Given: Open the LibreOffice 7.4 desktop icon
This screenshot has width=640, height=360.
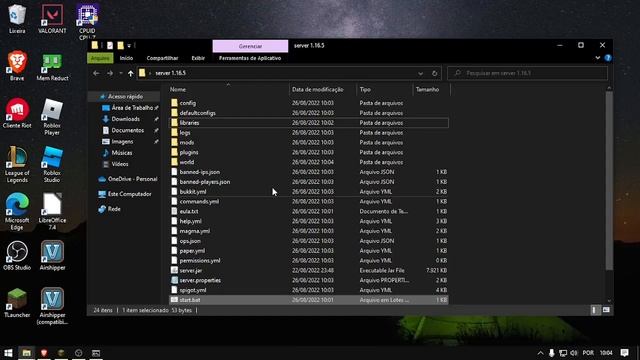Looking at the screenshot, I should [52, 211].
